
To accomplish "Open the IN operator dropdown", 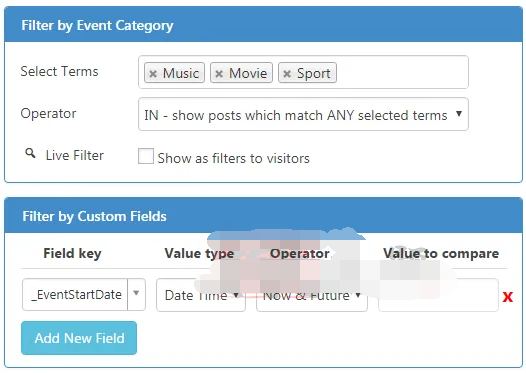I will pyautogui.click(x=303, y=114).
